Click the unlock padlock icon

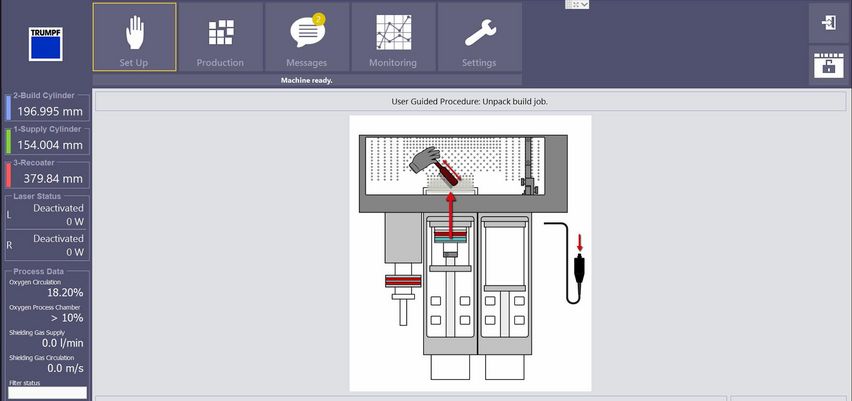829,65
